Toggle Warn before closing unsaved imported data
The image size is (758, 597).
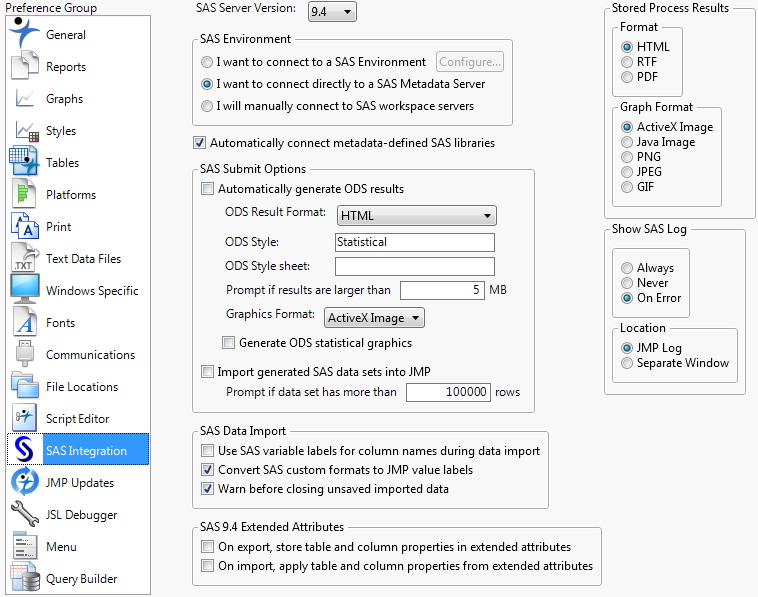point(207,489)
